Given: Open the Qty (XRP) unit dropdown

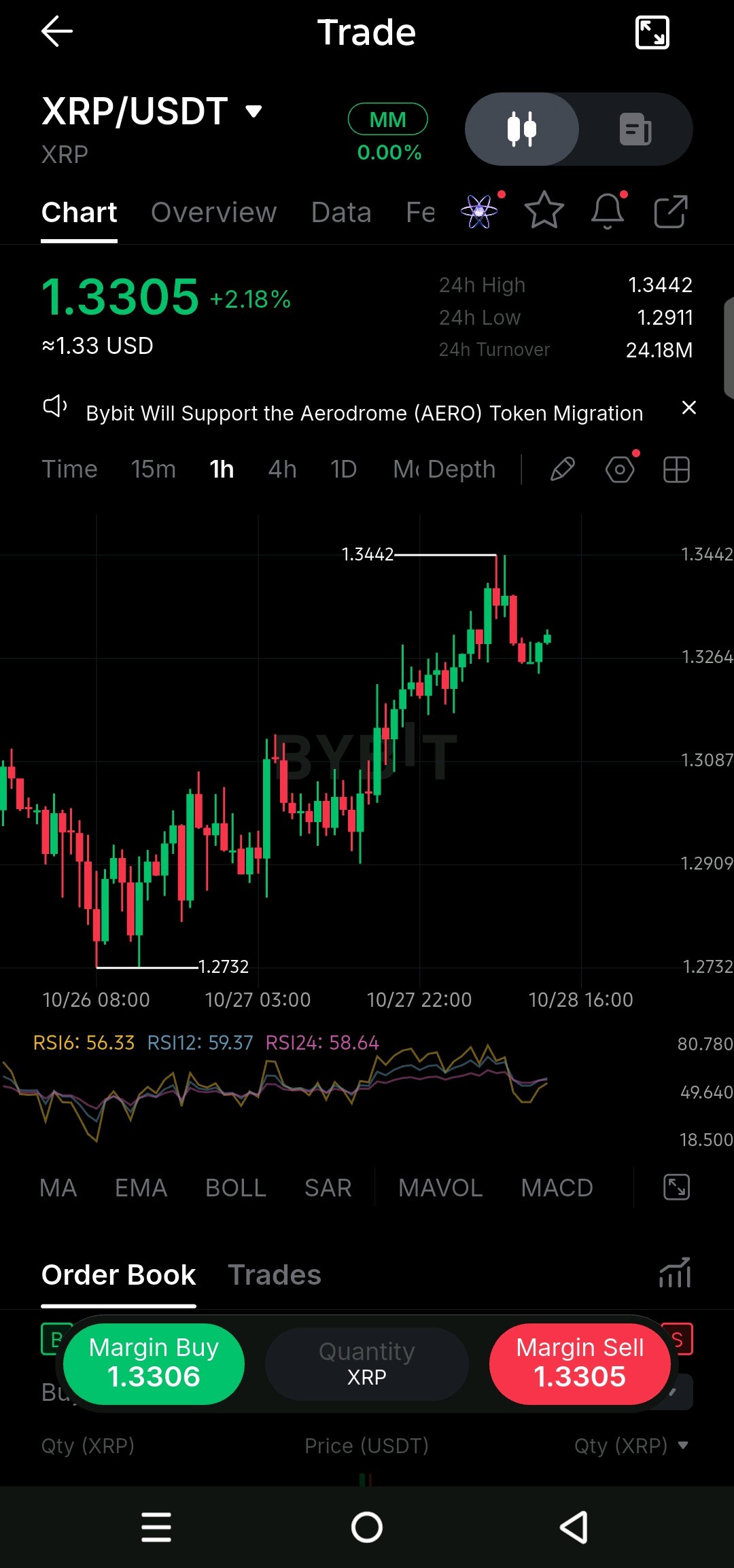Looking at the screenshot, I should click(x=631, y=1446).
